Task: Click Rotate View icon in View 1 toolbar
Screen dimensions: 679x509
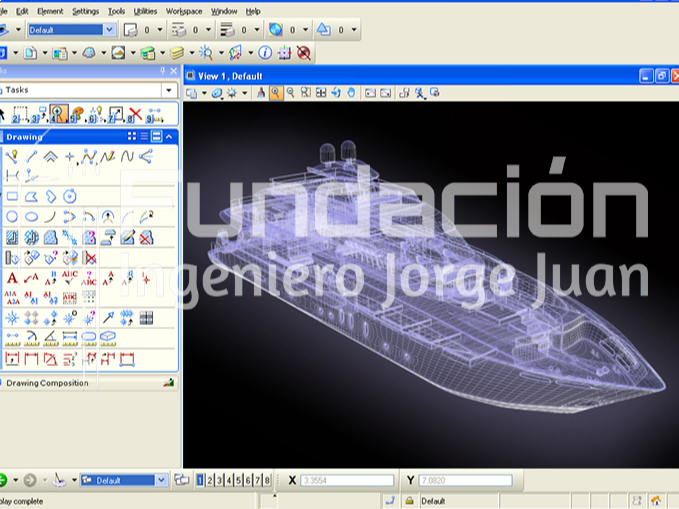Action: point(336,93)
